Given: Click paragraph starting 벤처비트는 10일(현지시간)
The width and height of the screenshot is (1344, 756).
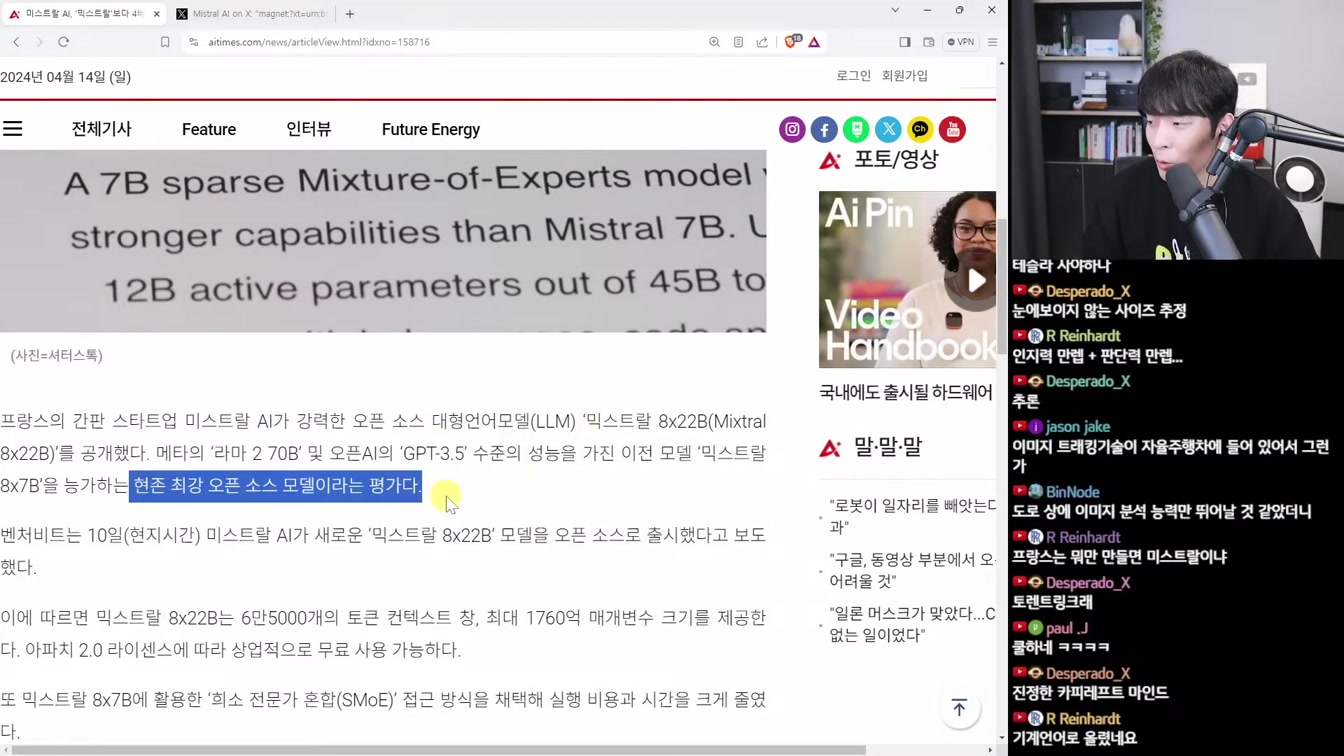Looking at the screenshot, I should point(383,551).
